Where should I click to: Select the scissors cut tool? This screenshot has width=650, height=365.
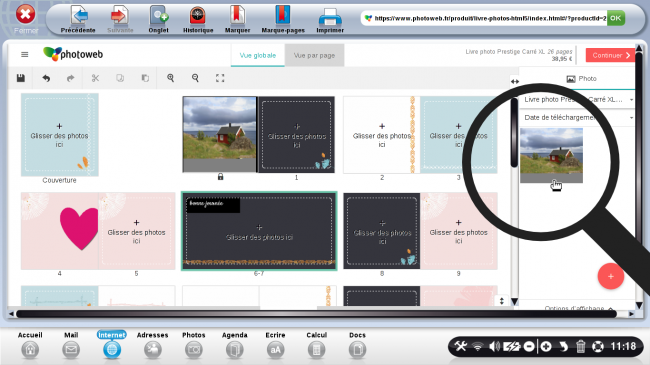click(95, 78)
